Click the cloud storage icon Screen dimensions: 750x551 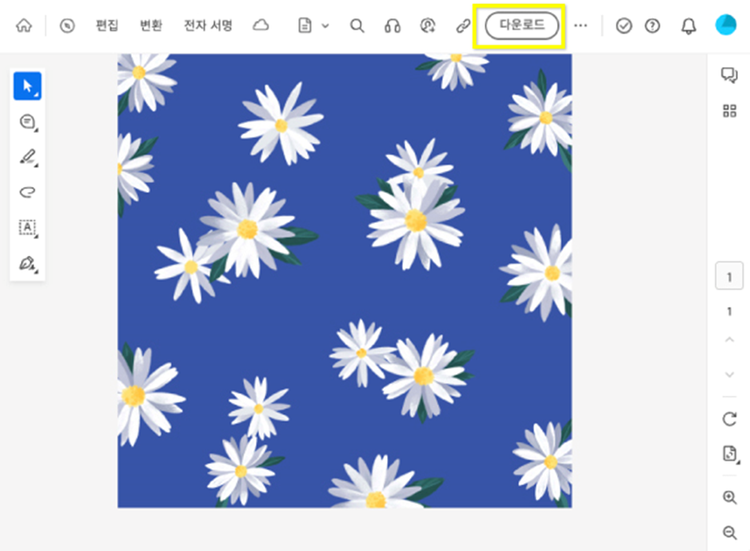[261, 25]
